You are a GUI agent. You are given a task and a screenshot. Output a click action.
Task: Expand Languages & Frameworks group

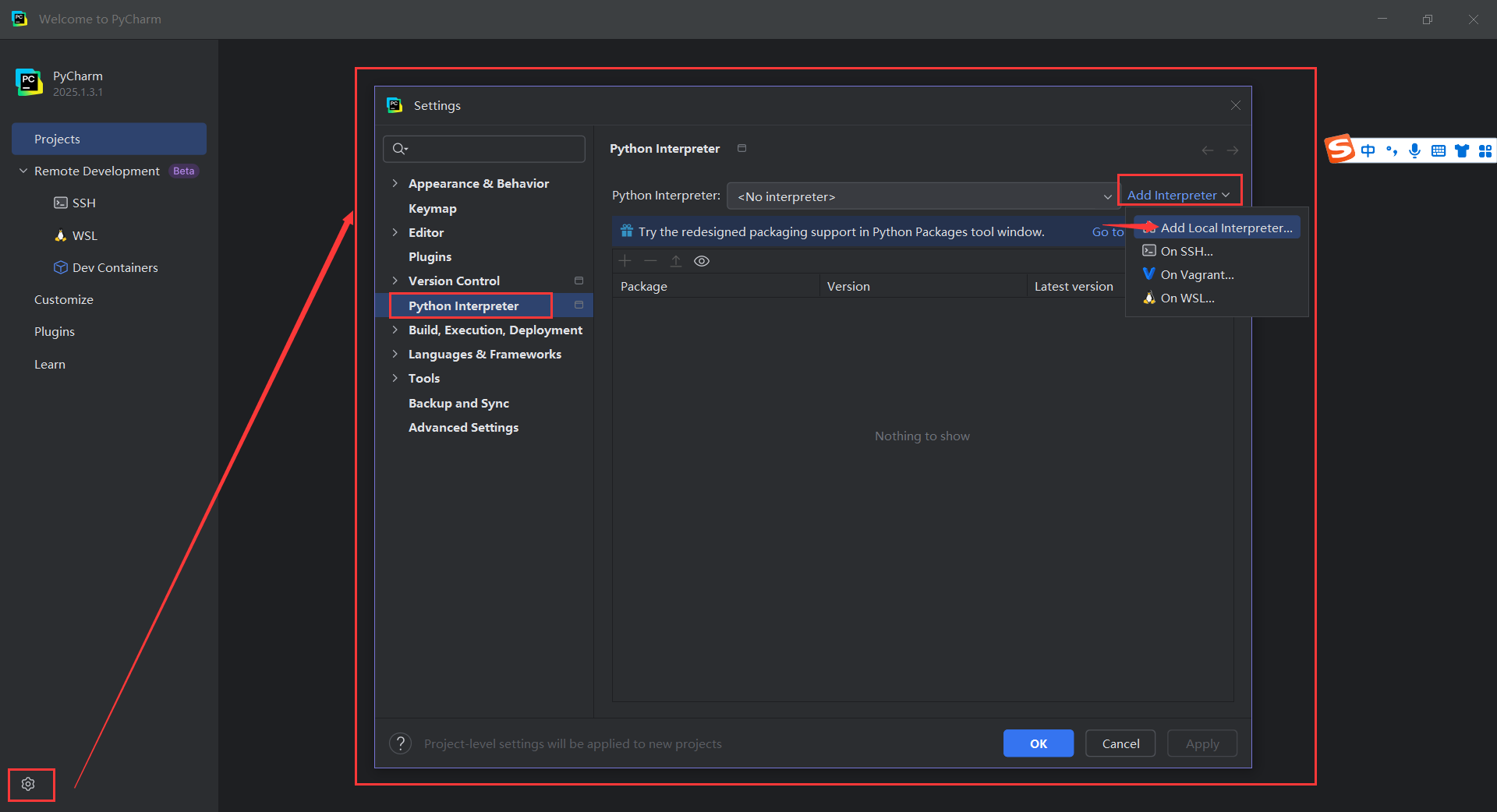(x=395, y=354)
